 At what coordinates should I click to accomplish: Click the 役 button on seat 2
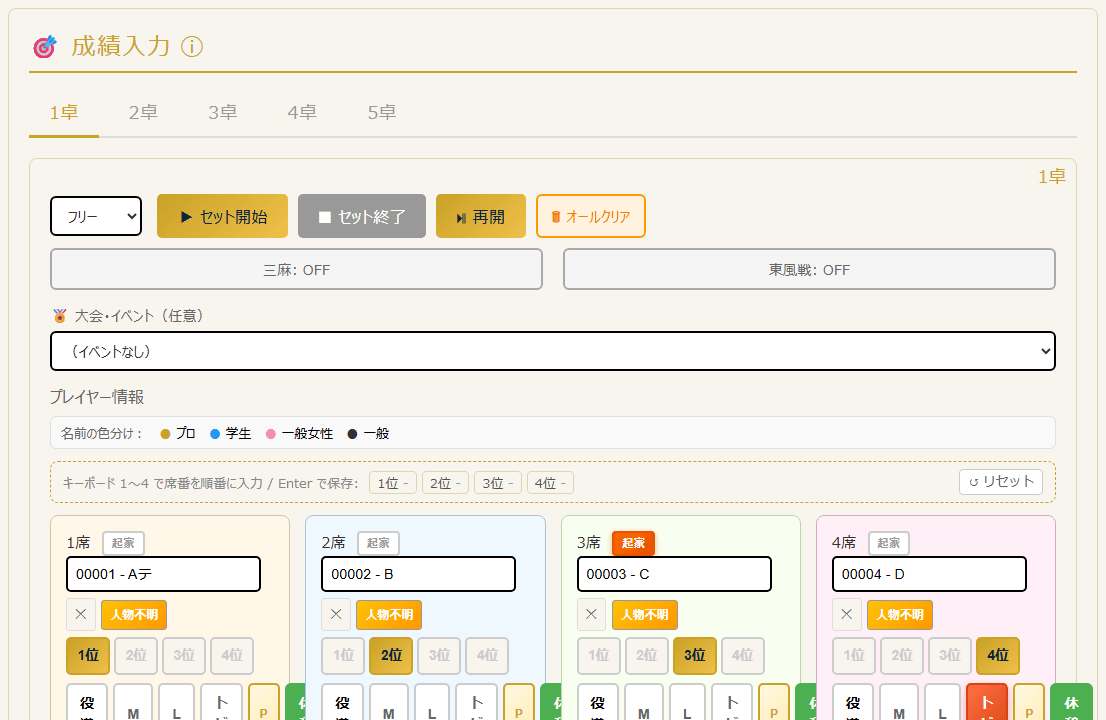342,702
